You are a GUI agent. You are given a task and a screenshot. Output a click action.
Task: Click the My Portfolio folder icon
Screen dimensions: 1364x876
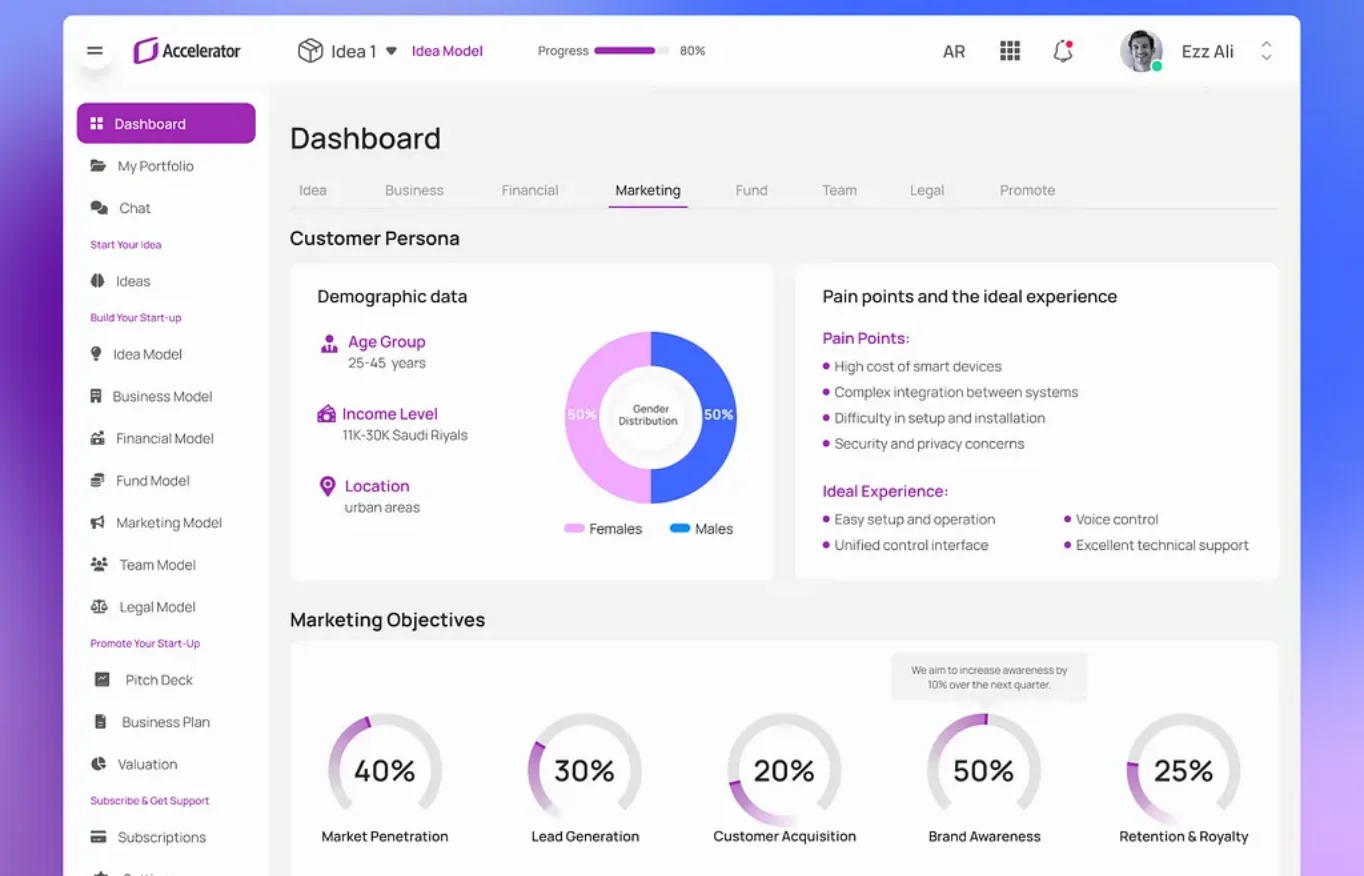(98, 166)
